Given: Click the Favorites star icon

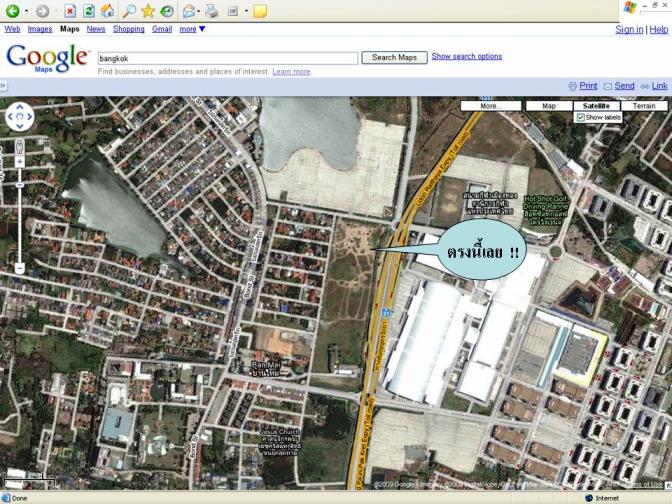Looking at the screenshot, I should 148,11.
